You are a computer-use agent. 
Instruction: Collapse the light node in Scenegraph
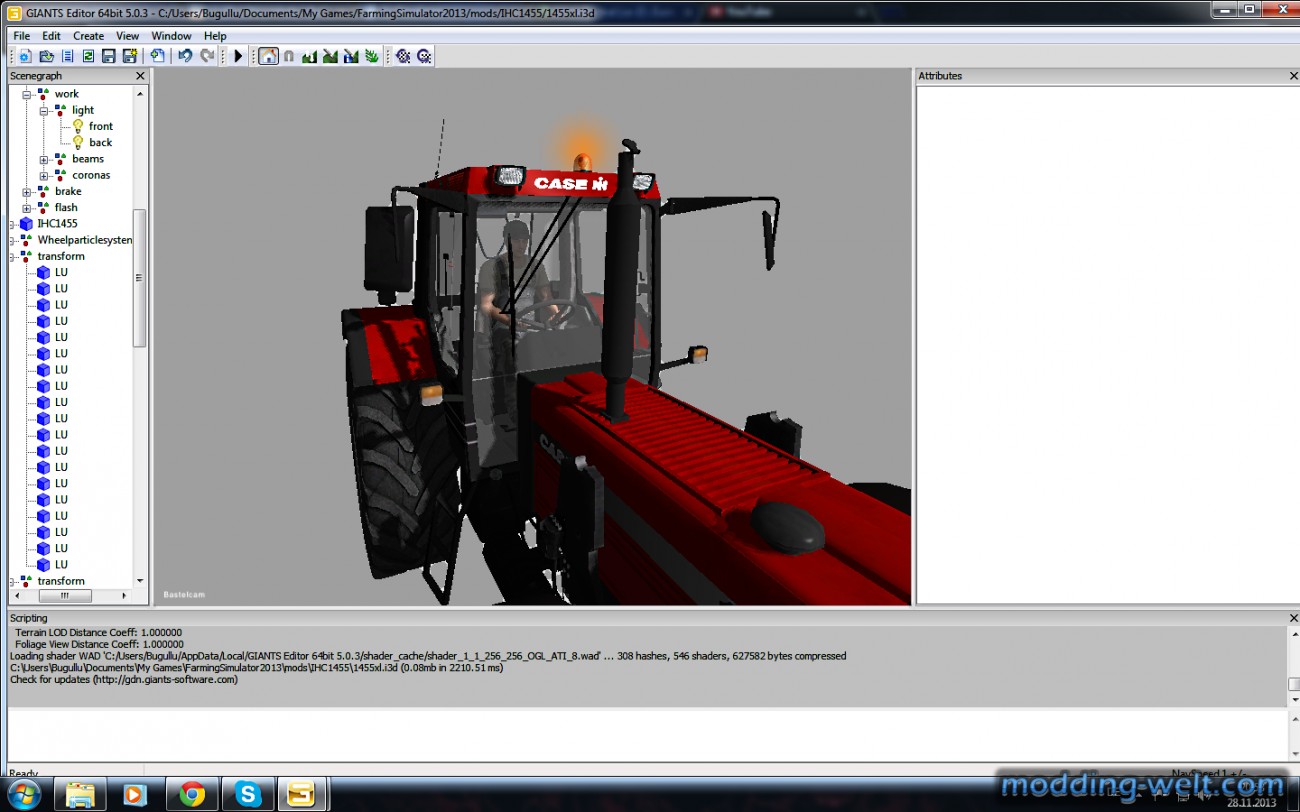click(x=44, y=110)
